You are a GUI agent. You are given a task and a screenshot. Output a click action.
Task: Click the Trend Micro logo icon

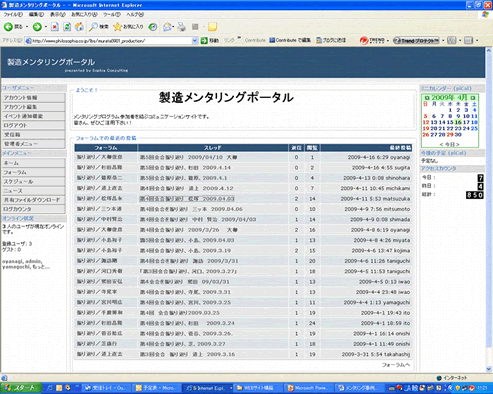(x=364, y=41)
